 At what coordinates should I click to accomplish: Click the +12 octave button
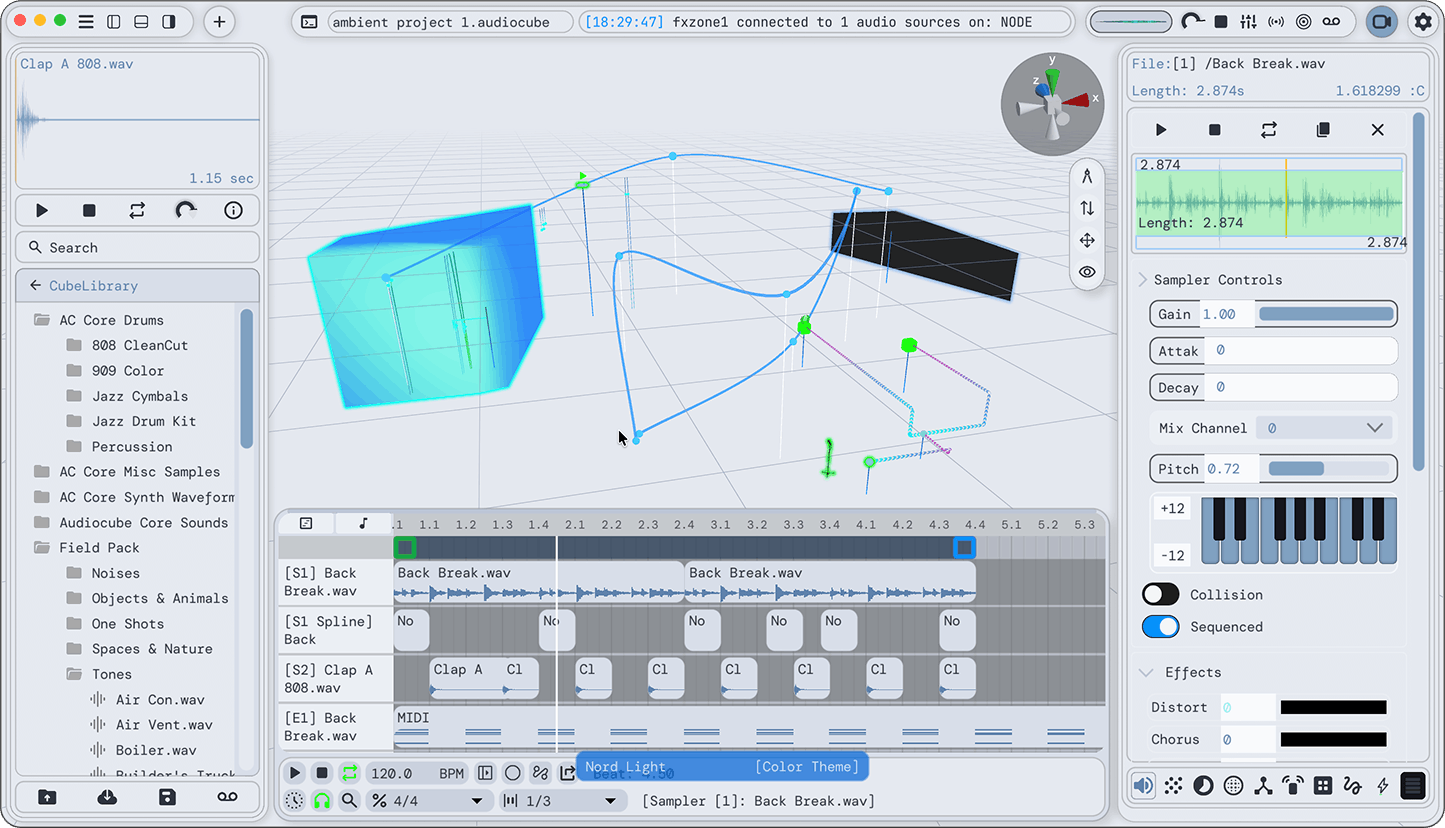pyautogui.click(x=1172, y=508)
